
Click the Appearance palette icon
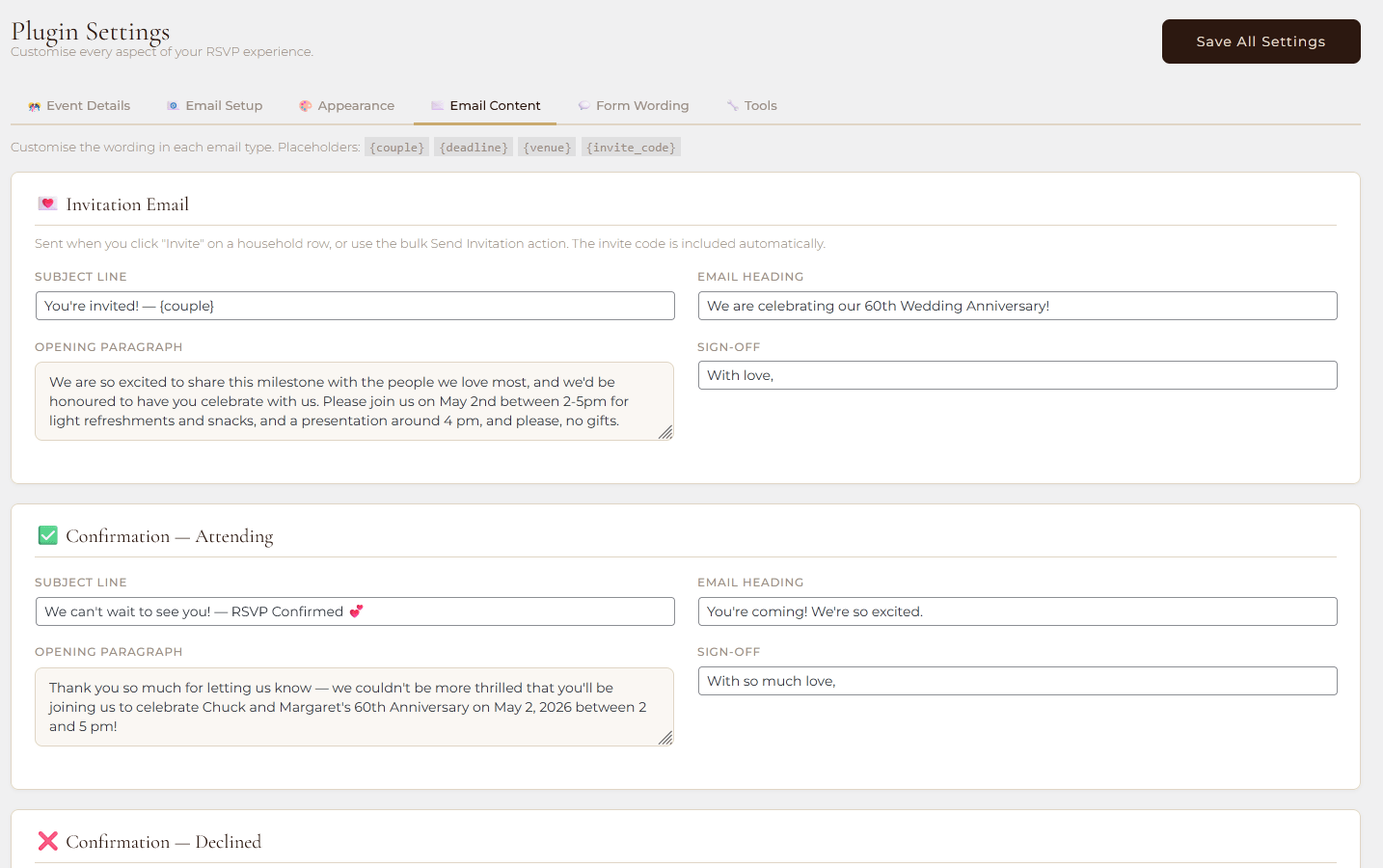(306, 106)
